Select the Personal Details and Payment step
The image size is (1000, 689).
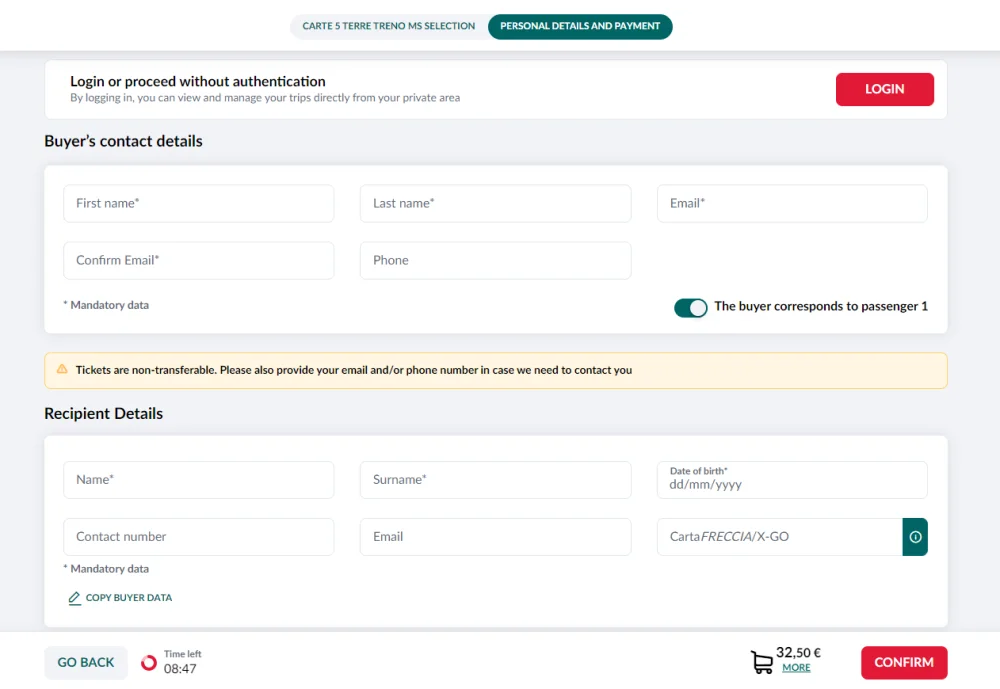pyautogui.click(x=580, y=26)
